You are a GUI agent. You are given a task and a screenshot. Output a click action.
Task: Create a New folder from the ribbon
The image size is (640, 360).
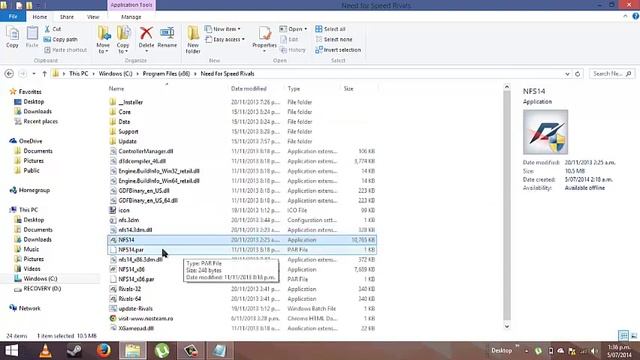tap(193, 40)
